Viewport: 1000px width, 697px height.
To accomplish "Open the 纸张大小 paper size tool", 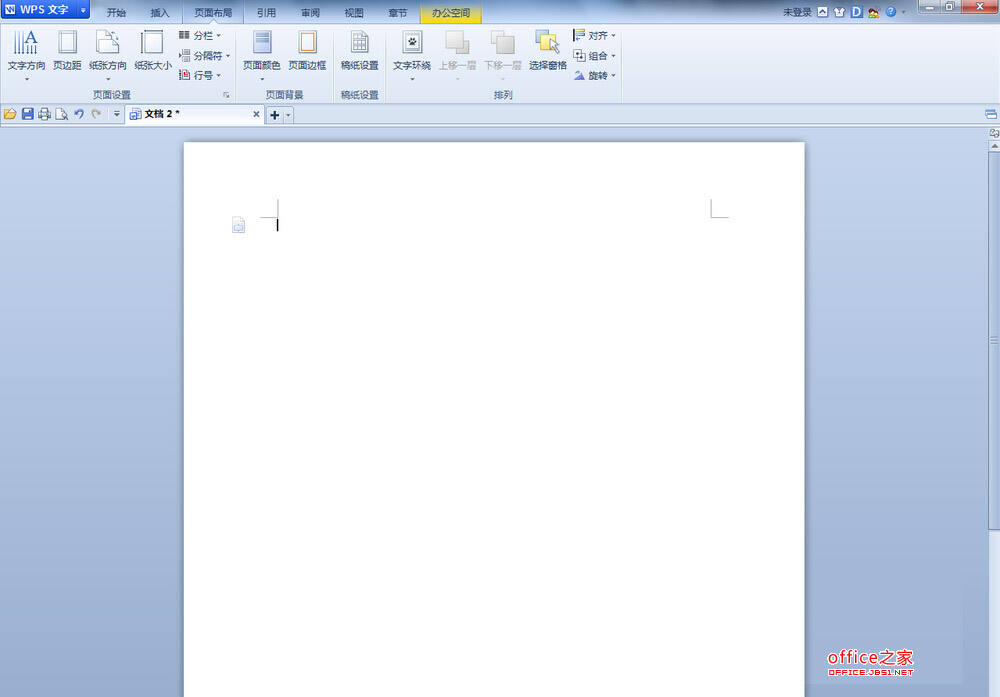I will [x=152, y=51].
